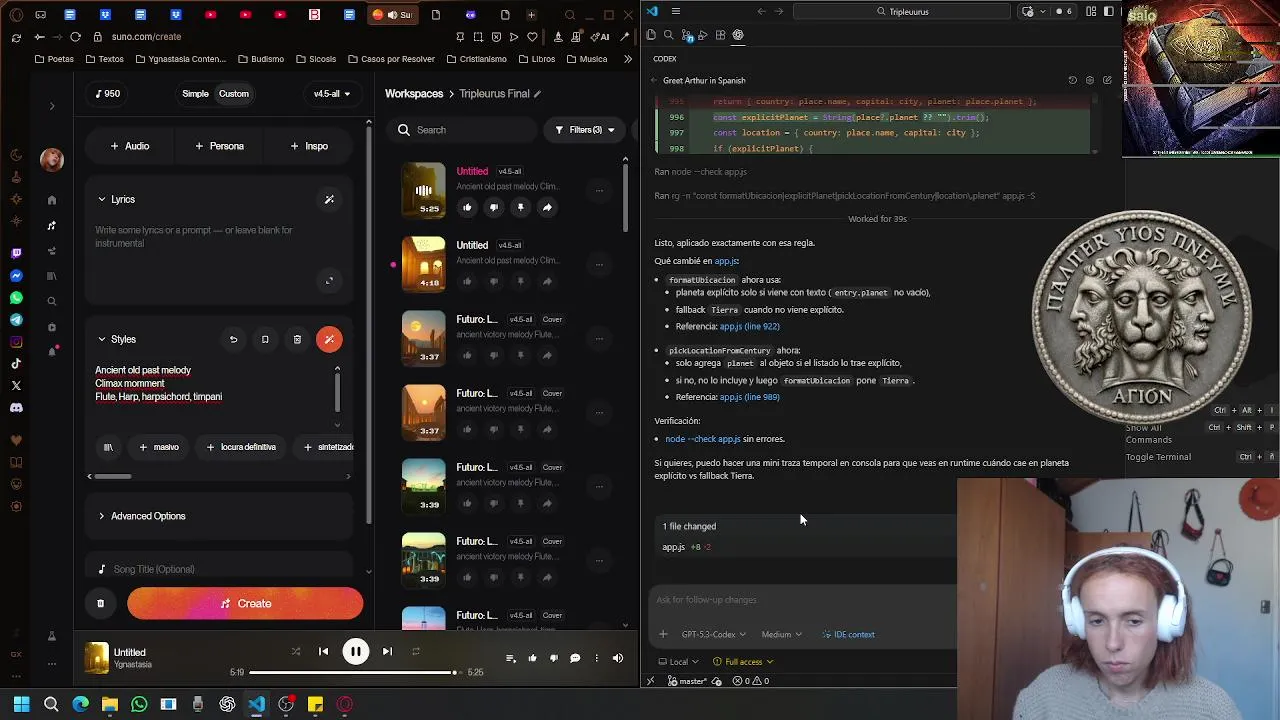Screen dimensions: 1280x720
Task: Click the player volume speaker icon
Action: point(617,658)
